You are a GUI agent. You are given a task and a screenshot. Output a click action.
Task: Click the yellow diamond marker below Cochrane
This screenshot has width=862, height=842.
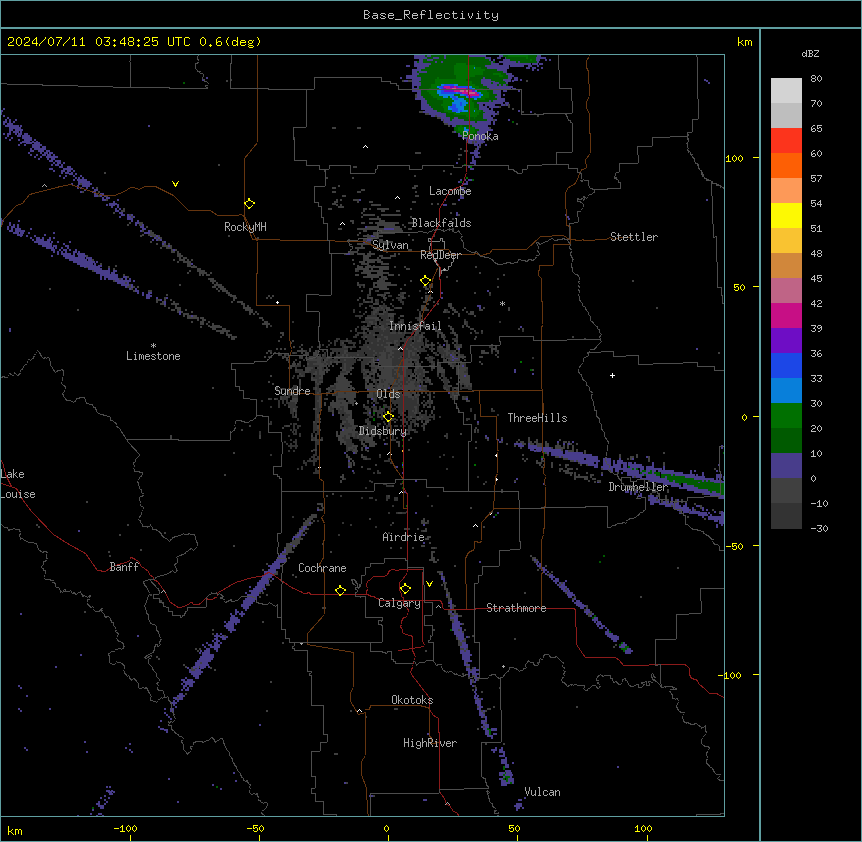click(340, 590)
